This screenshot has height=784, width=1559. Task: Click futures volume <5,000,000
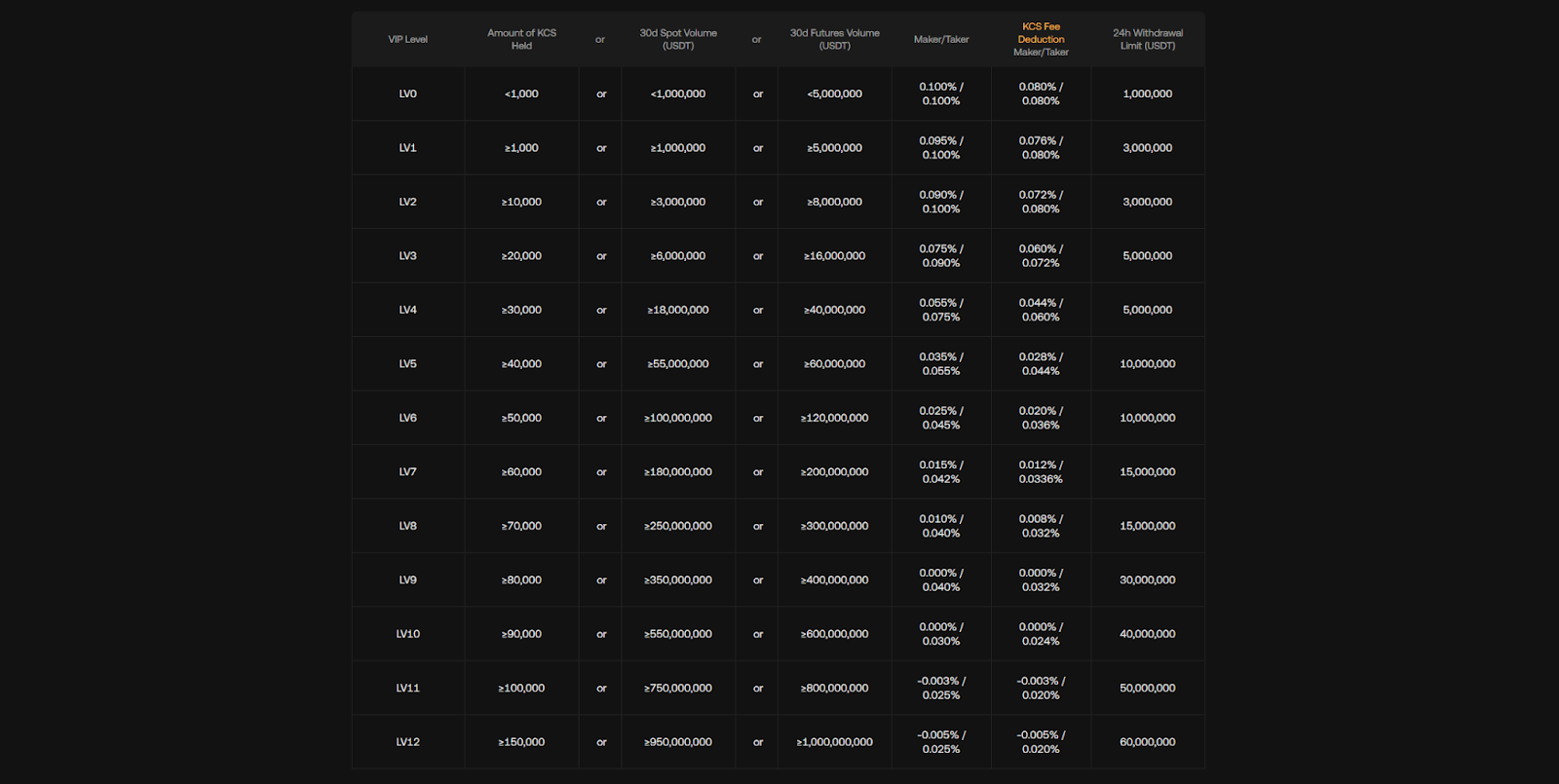[x=834, y=94]
